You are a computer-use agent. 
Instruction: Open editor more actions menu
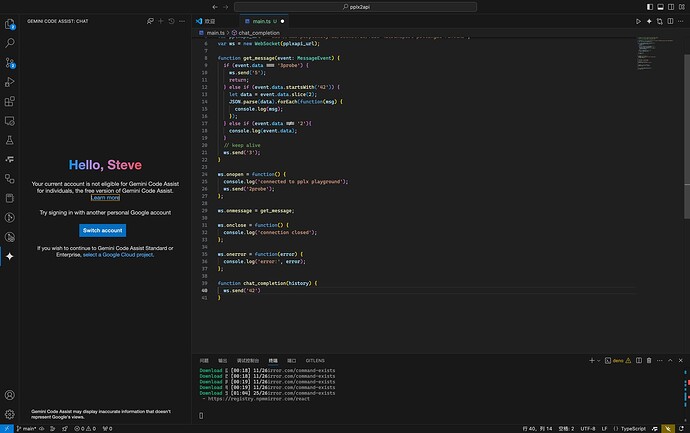(x=681, y=21)
